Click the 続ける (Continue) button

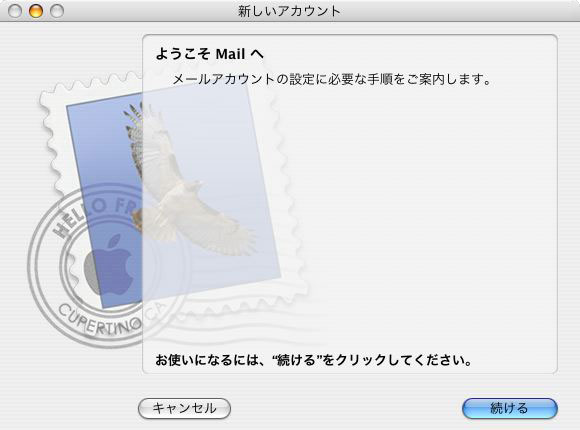coord(510,409)
